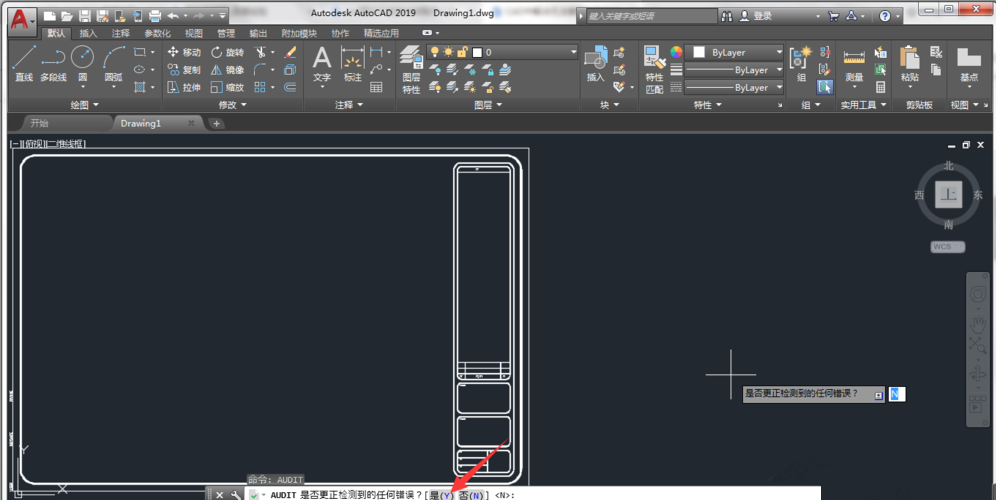Screen dimensions: 996x500
Task: Switch to the 插入 (Insert) ribbon tab
Action: (x=88, y=33)
